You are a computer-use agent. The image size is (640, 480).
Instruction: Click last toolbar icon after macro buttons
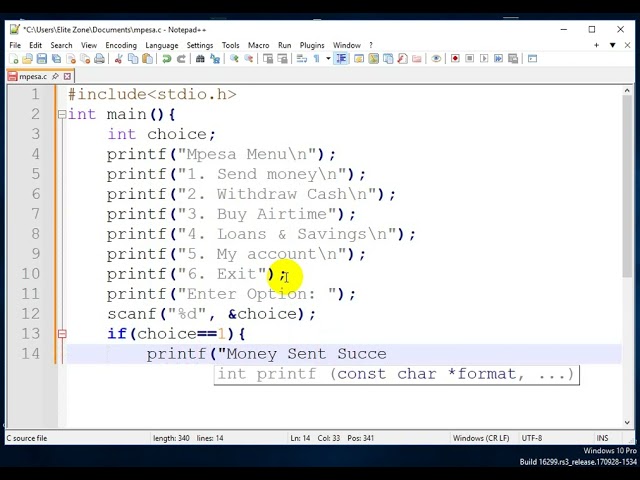pos(532,59)
